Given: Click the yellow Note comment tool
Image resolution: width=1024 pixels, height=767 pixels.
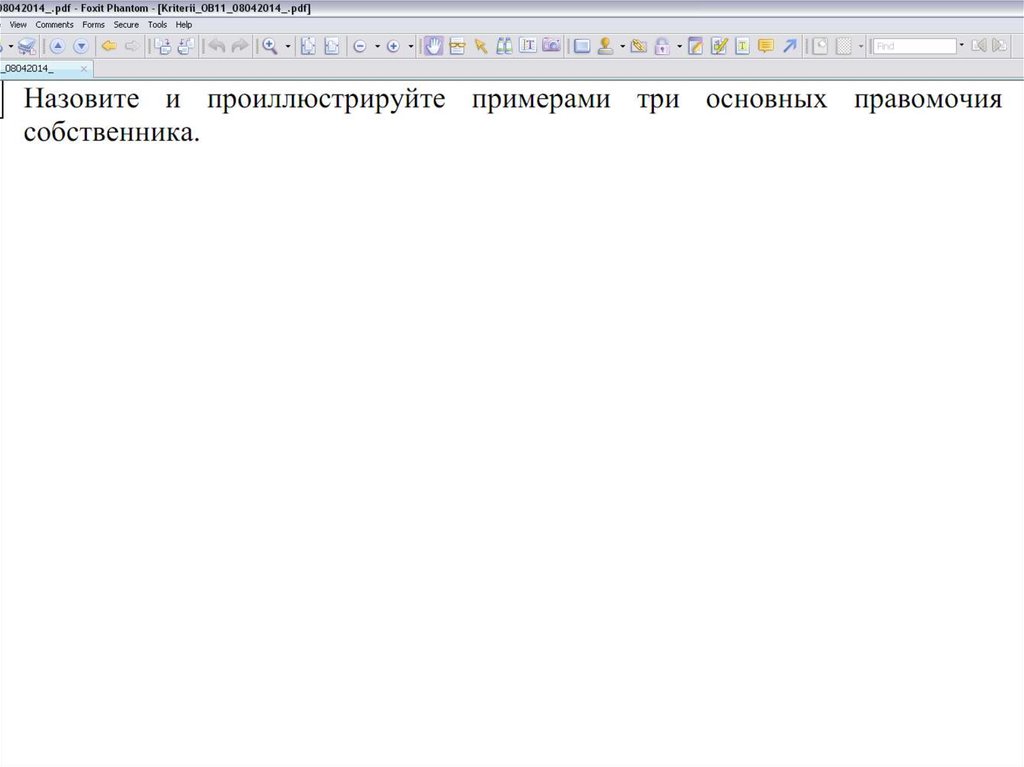Looking at the screenshot, I should point(766,46).
